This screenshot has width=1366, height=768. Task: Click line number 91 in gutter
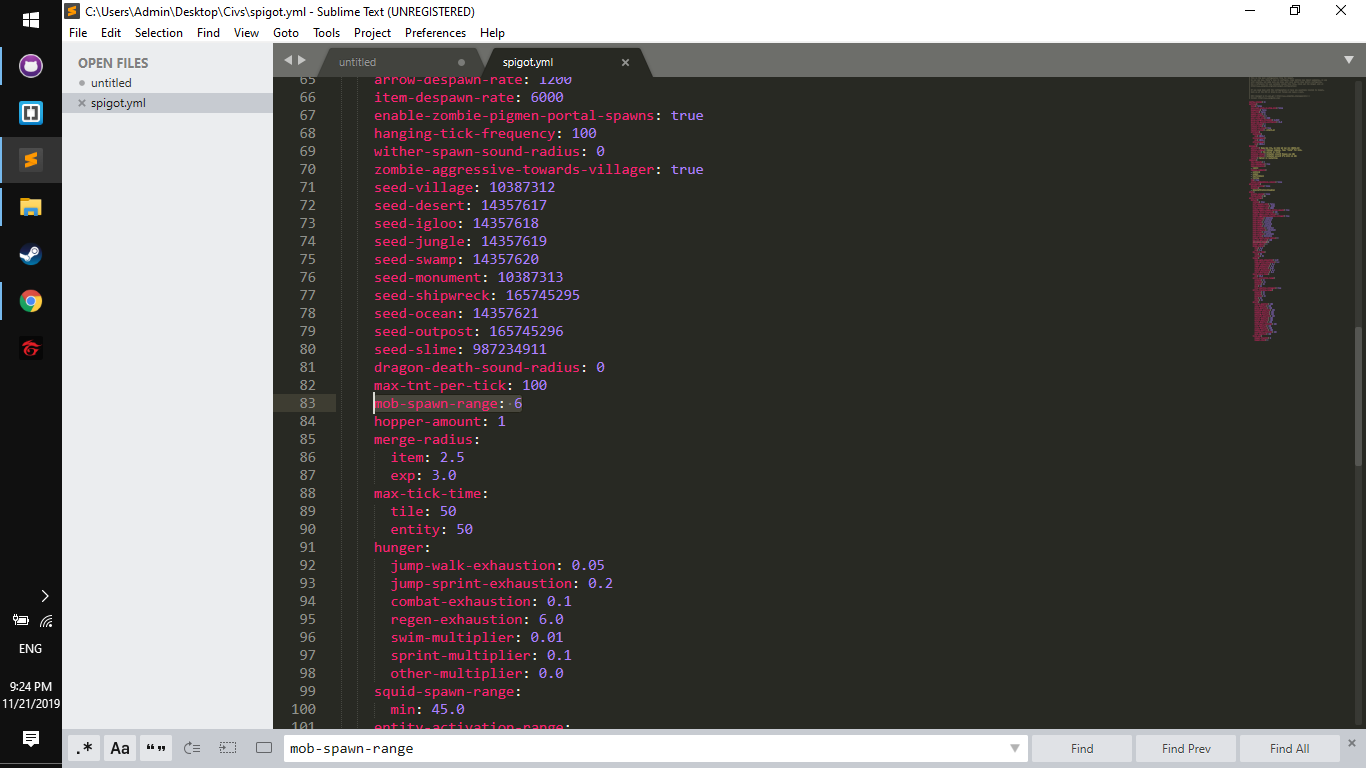(x=307, y=547)
